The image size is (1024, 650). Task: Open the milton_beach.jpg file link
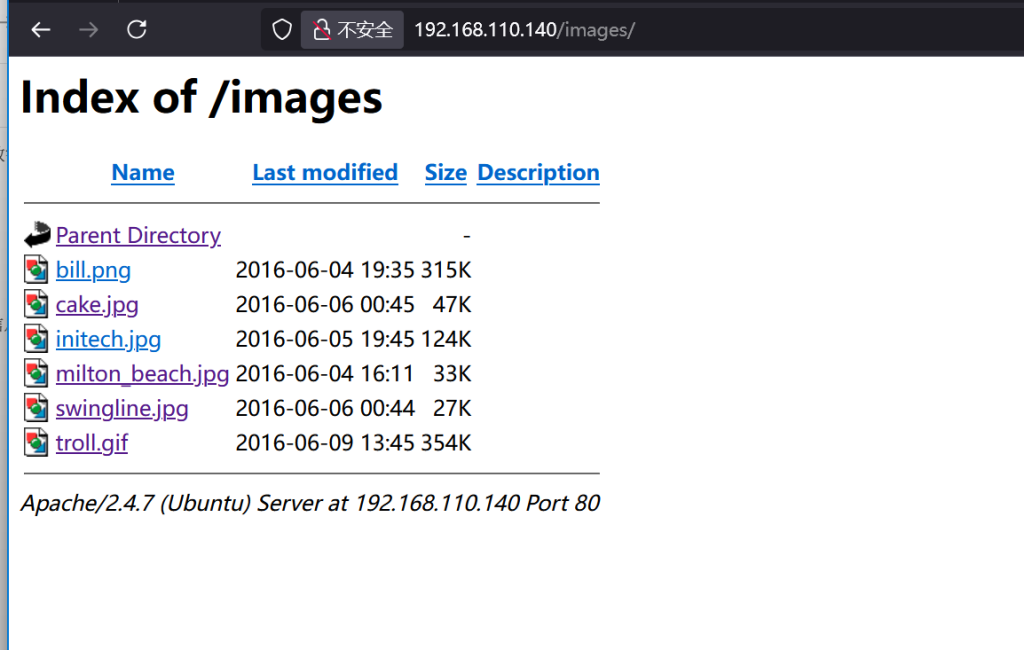[x=142, y=374]
